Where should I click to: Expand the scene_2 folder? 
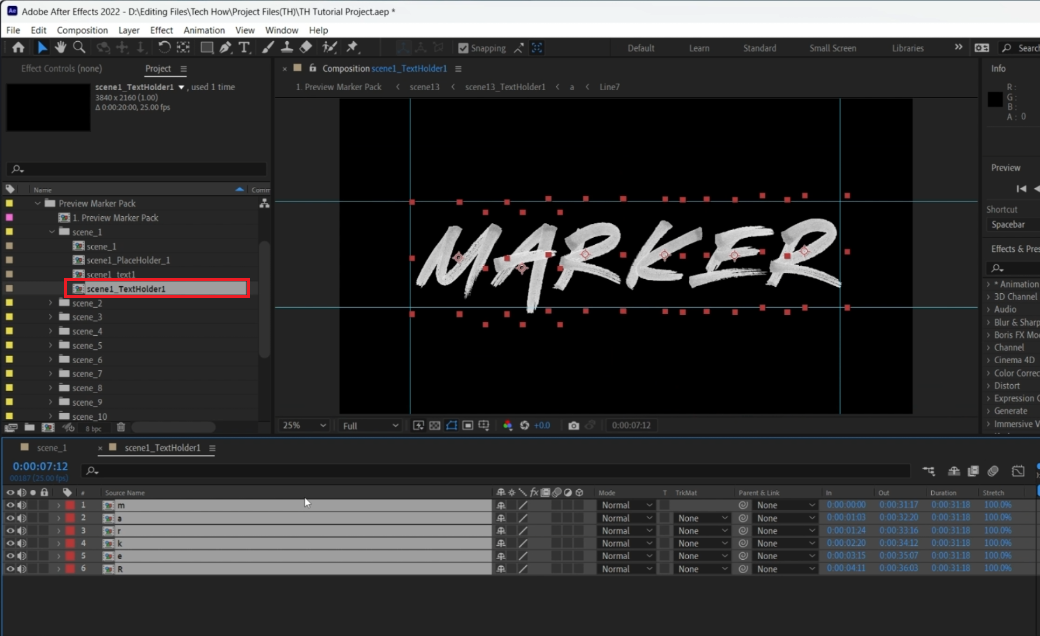(51, 303)
